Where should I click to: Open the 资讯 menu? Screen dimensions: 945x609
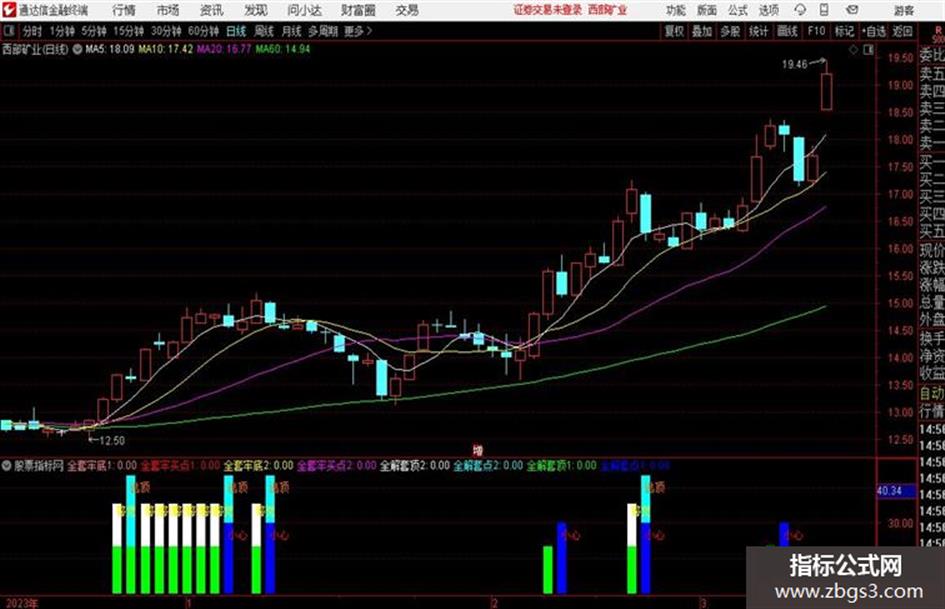click(211, 10)
